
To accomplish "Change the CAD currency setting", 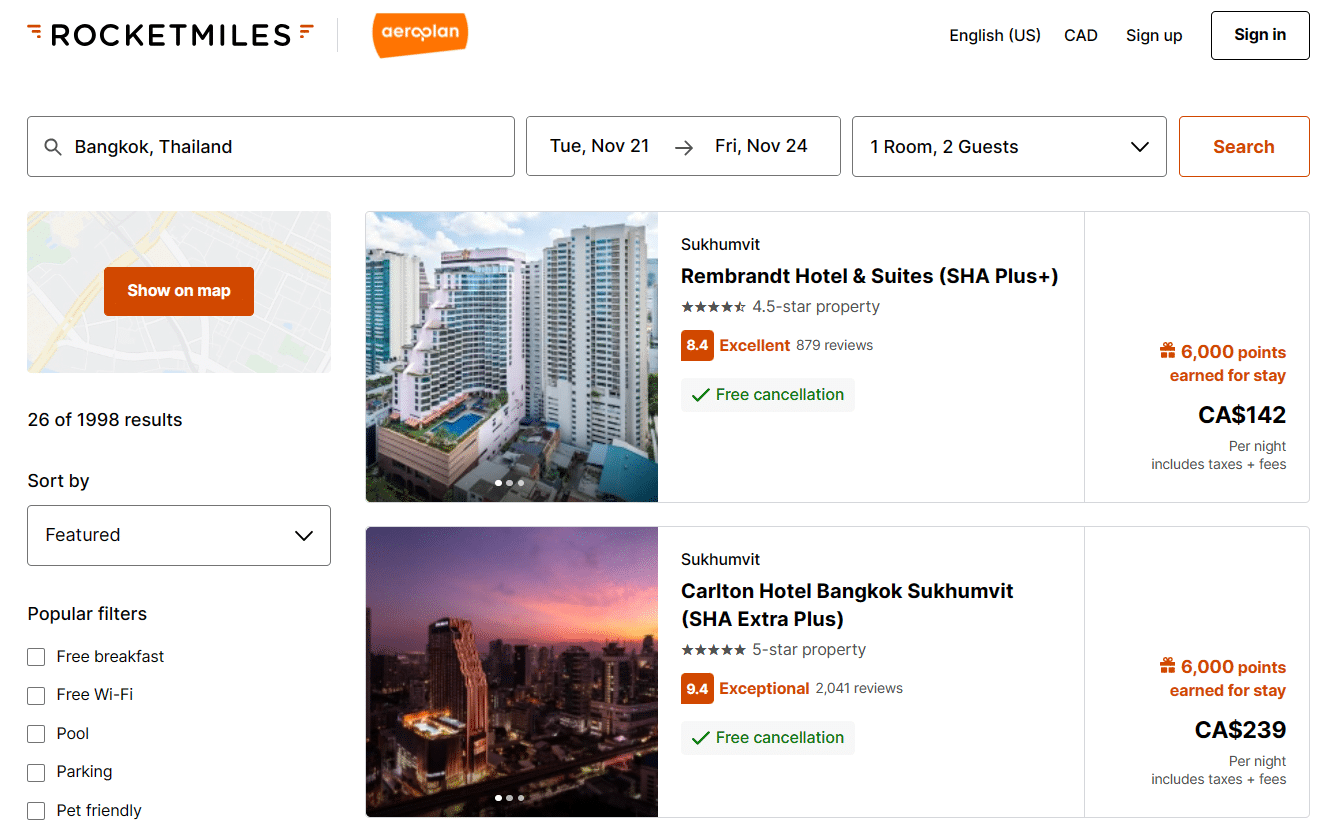I will [1081, 35].
